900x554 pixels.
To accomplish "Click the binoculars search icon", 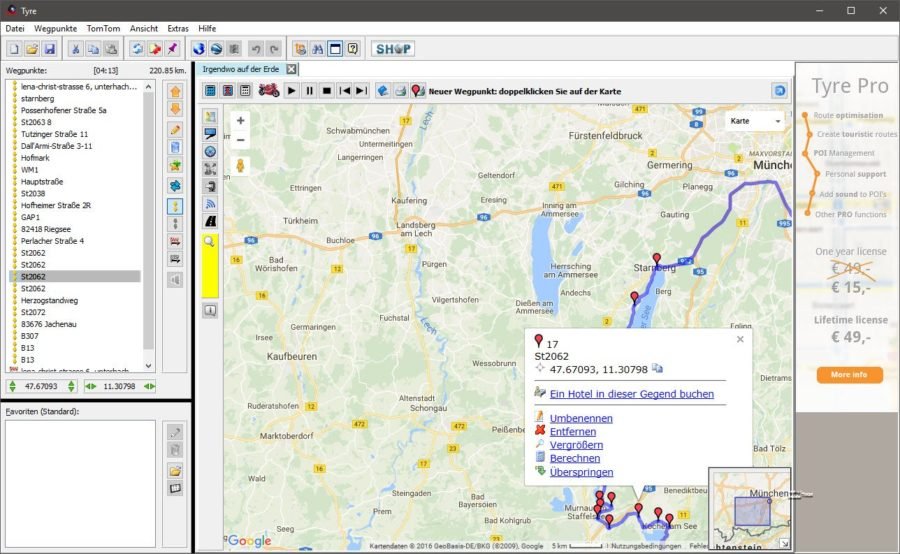I will [317, 49].
